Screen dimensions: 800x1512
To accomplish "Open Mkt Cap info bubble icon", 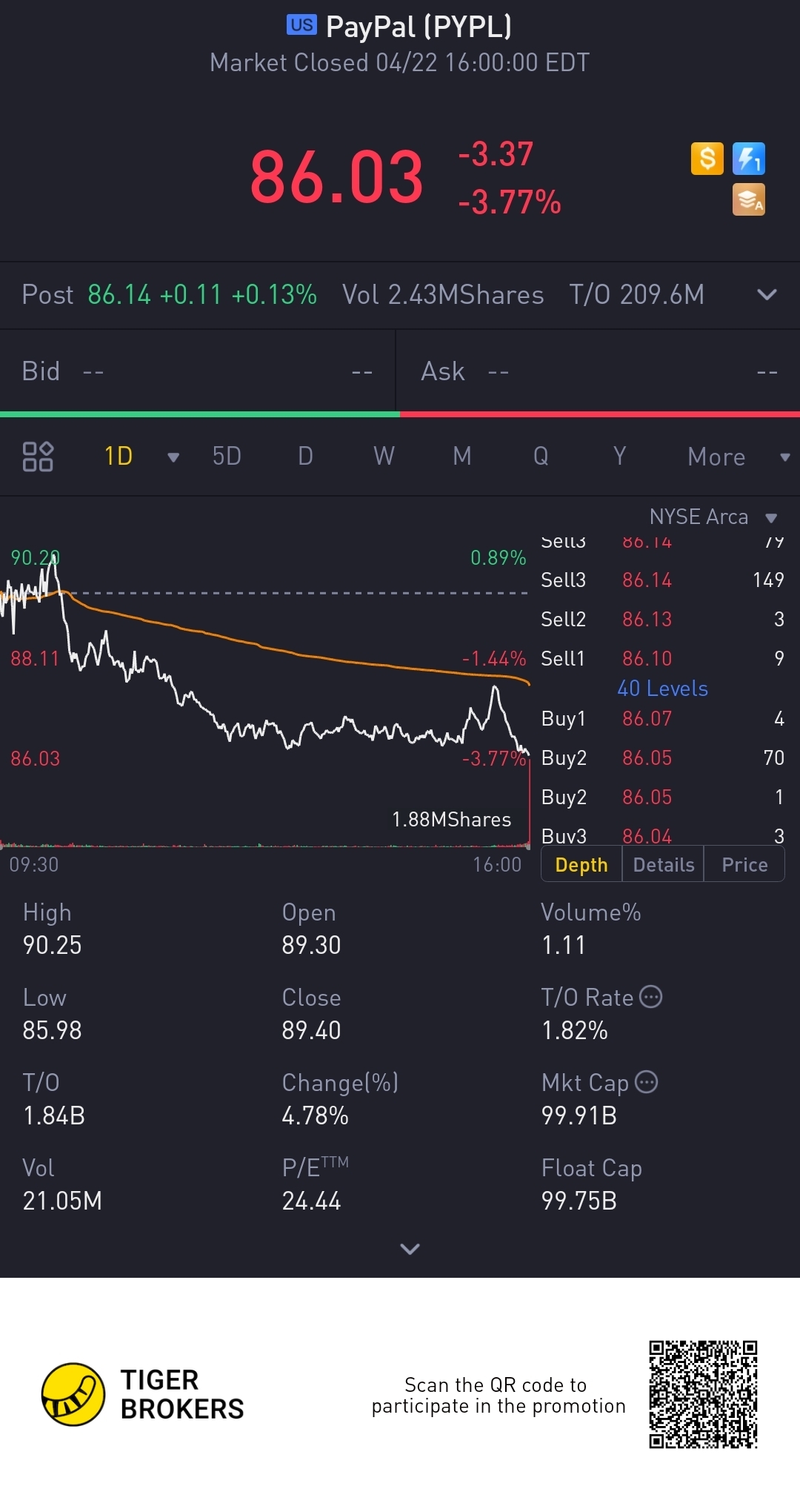I will pos(647,1082).
